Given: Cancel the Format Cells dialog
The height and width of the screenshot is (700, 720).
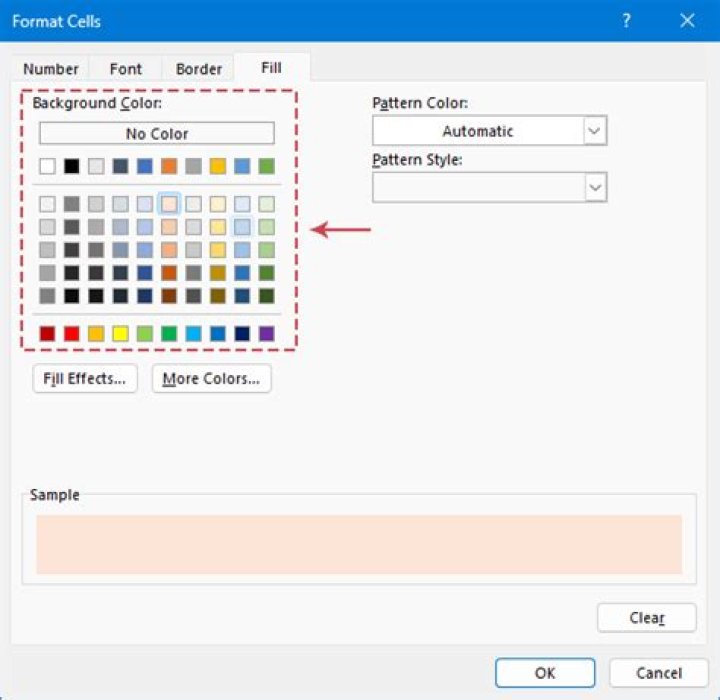Looking at the screenshot, I should click(659, 673).
